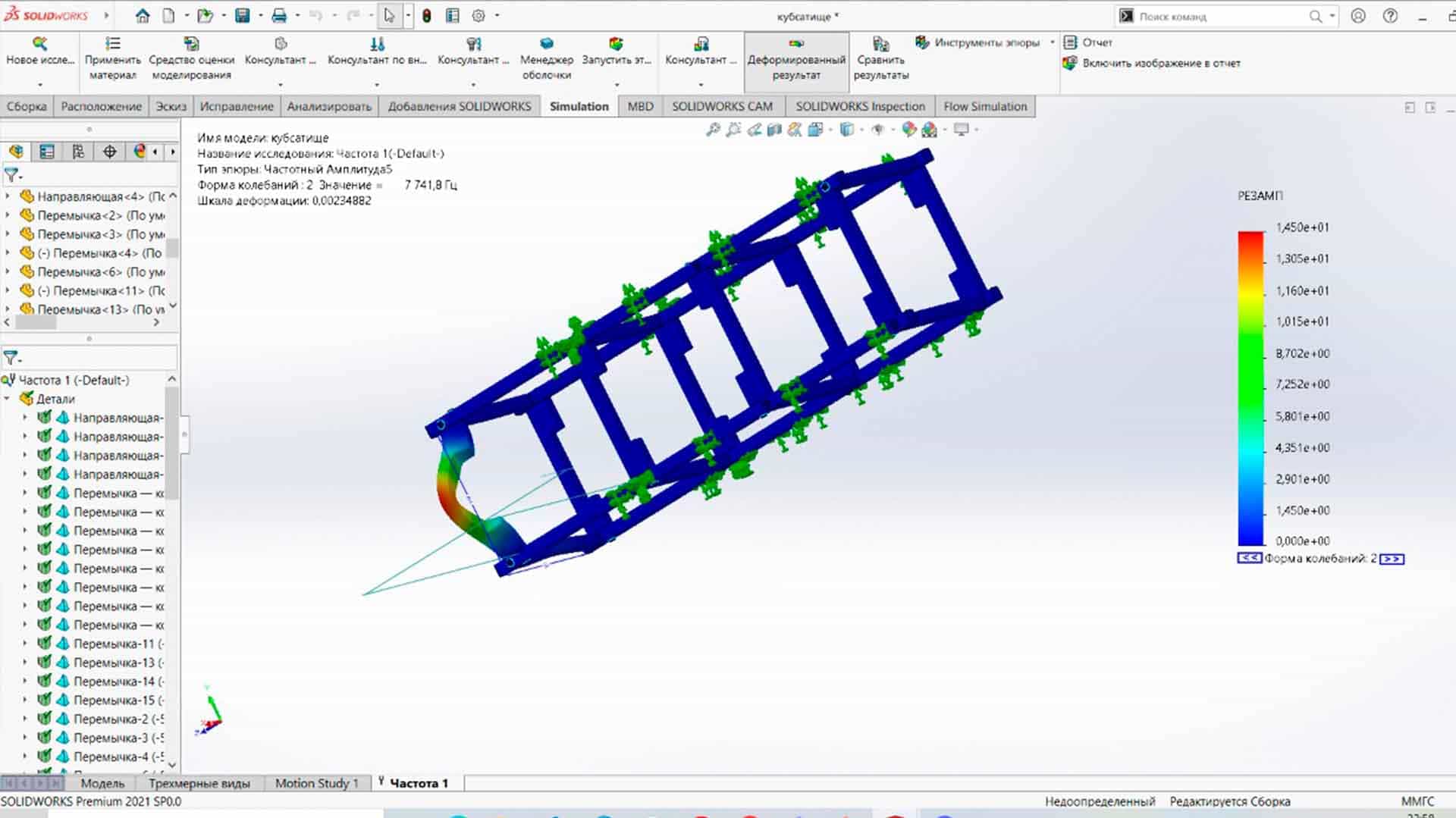Click the Compare Results icon
This screenshot has width=1456, height=818.
tap(880, 45)
